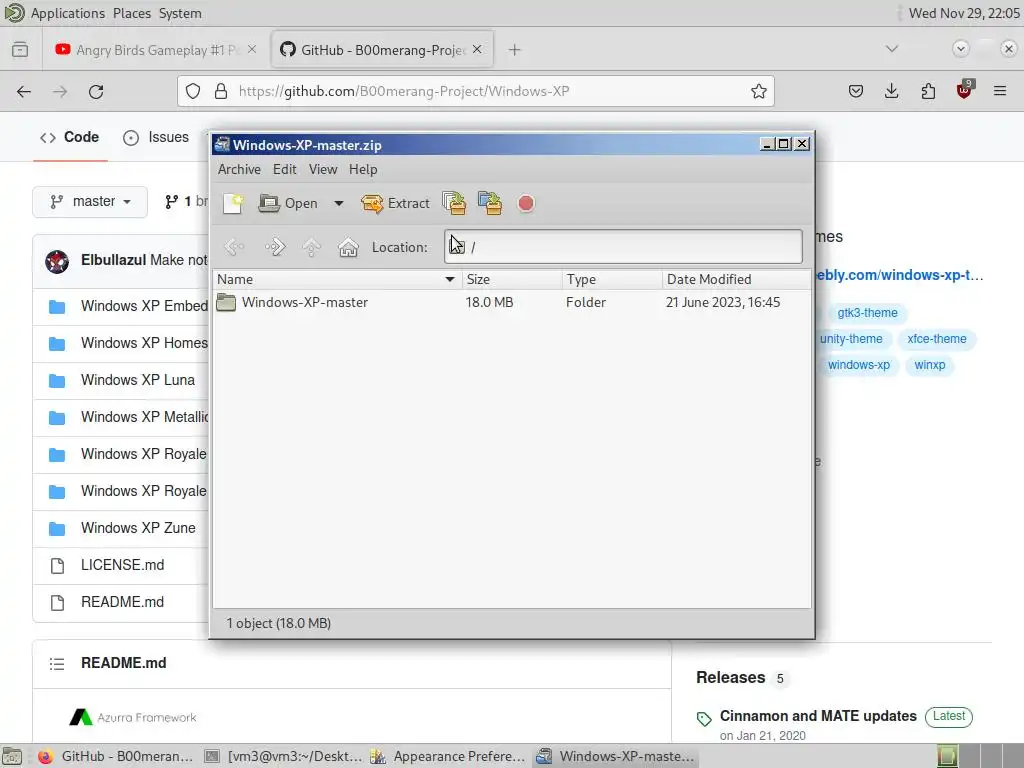This screenshot has height=768, width=1024.
Task: Switch to terminal vm3@vm3 taskbar window
Action: [282, 756]
